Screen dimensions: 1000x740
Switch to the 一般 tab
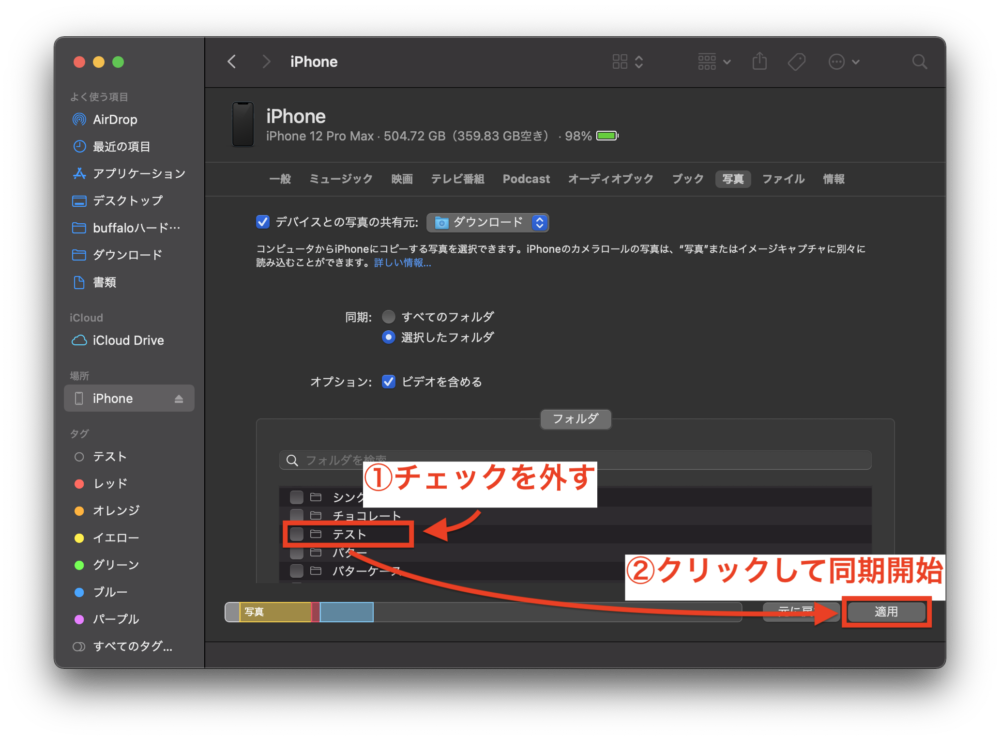(280, 179)
